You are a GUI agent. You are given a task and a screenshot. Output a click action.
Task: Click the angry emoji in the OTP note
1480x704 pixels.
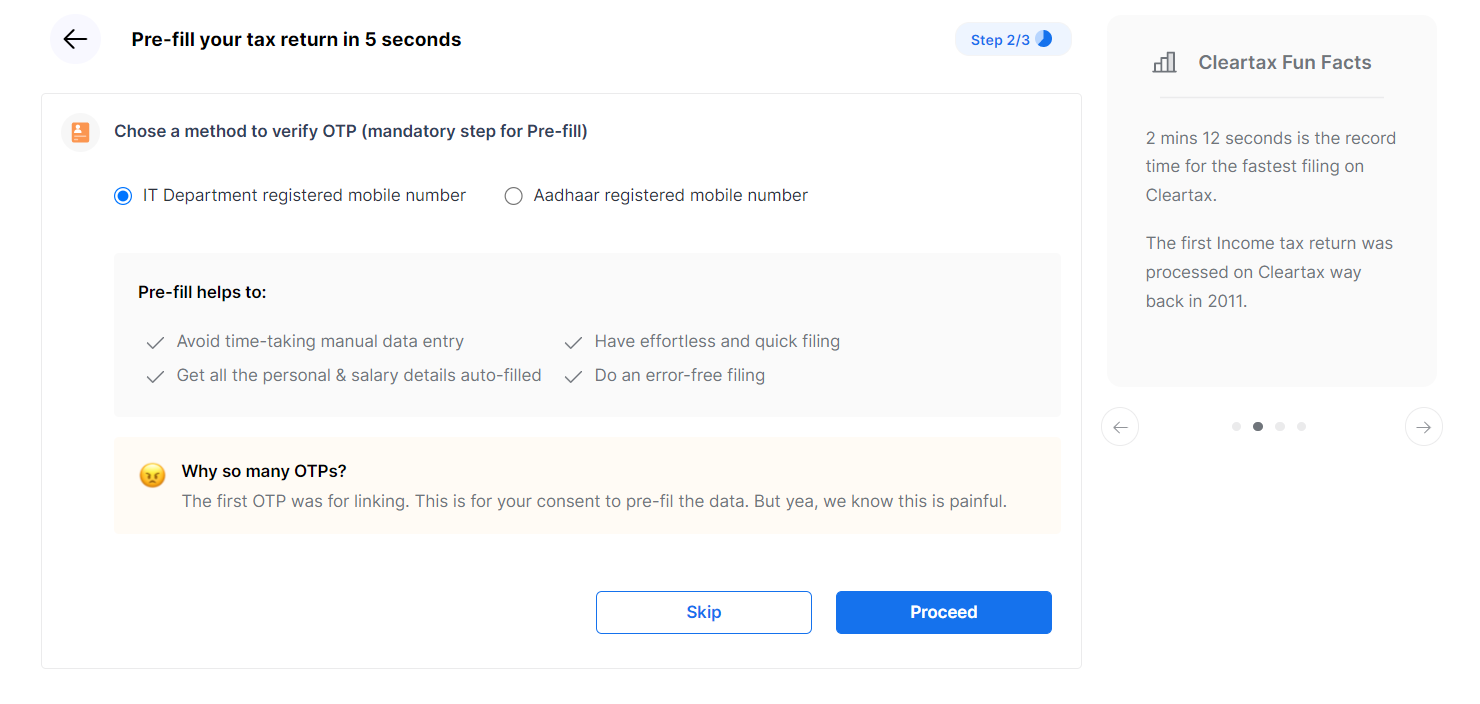pos(152,474)
